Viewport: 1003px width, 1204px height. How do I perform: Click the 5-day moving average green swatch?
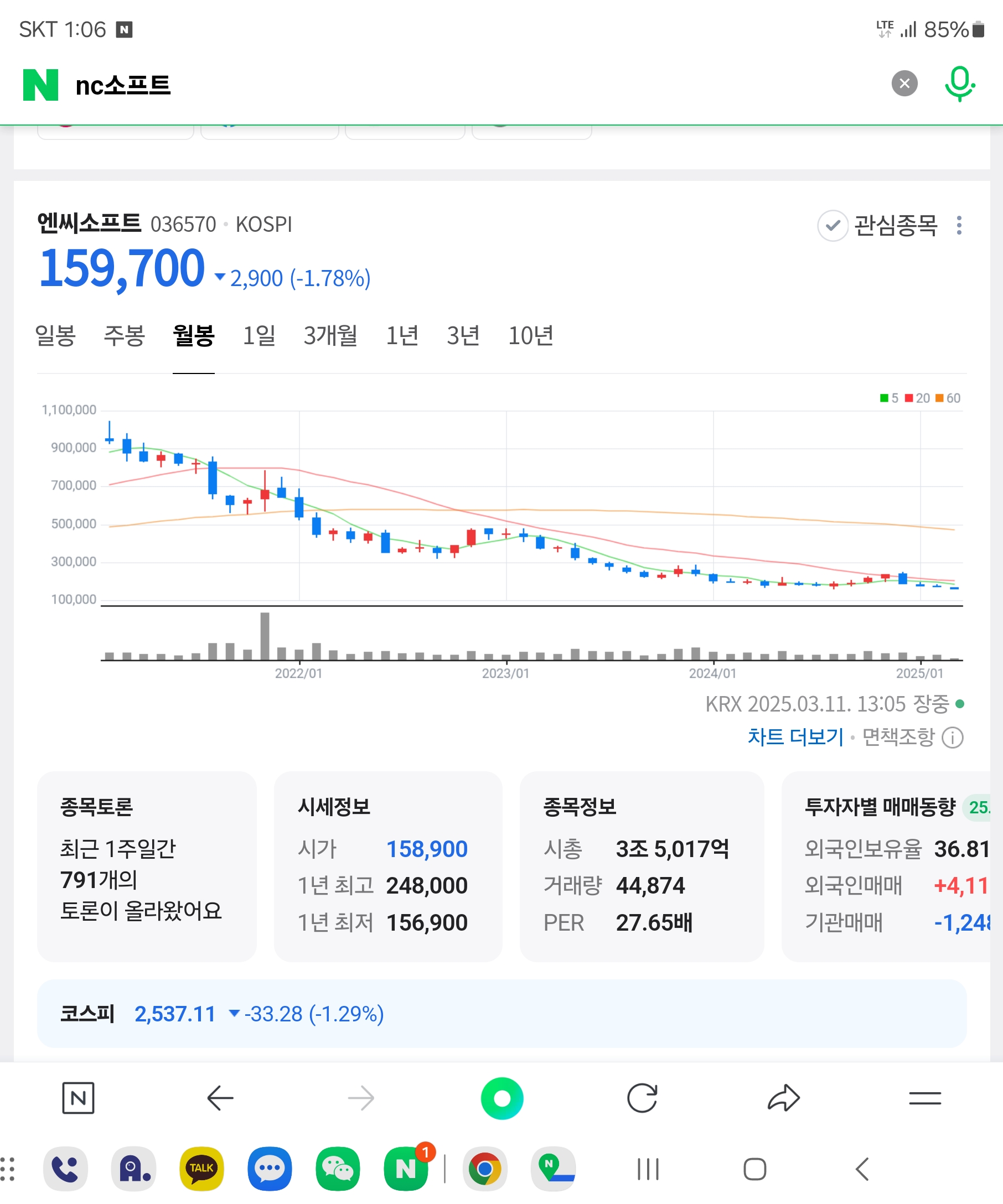pos(884,398)
